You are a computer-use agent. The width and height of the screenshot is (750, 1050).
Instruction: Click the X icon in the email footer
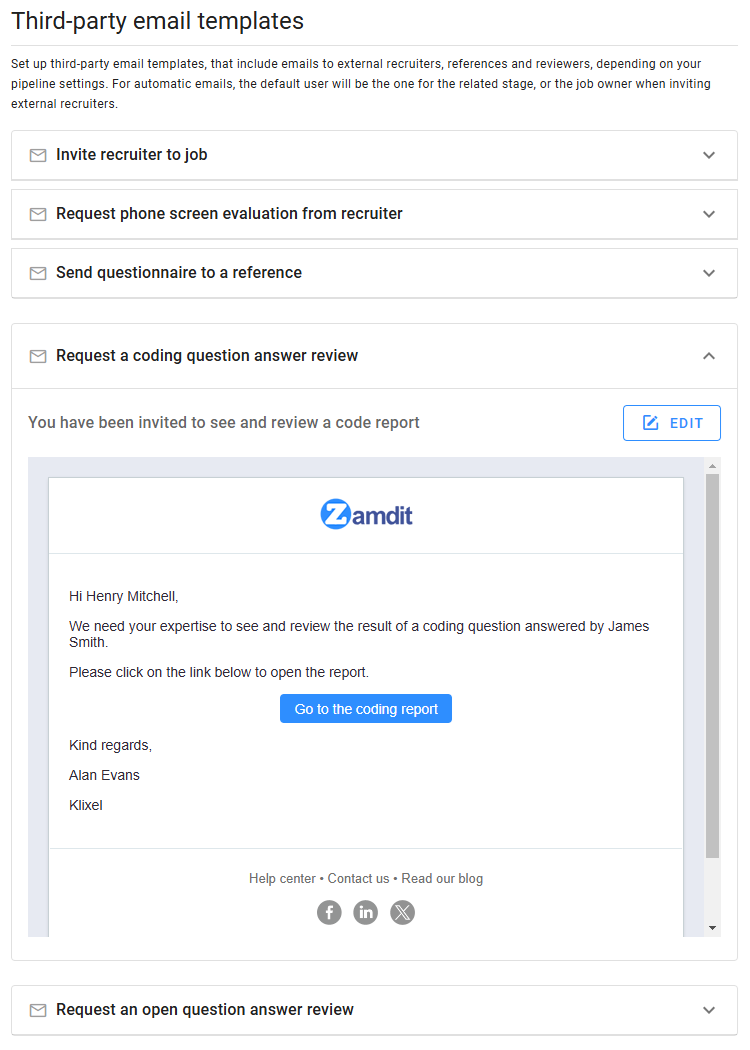point(402,912)
